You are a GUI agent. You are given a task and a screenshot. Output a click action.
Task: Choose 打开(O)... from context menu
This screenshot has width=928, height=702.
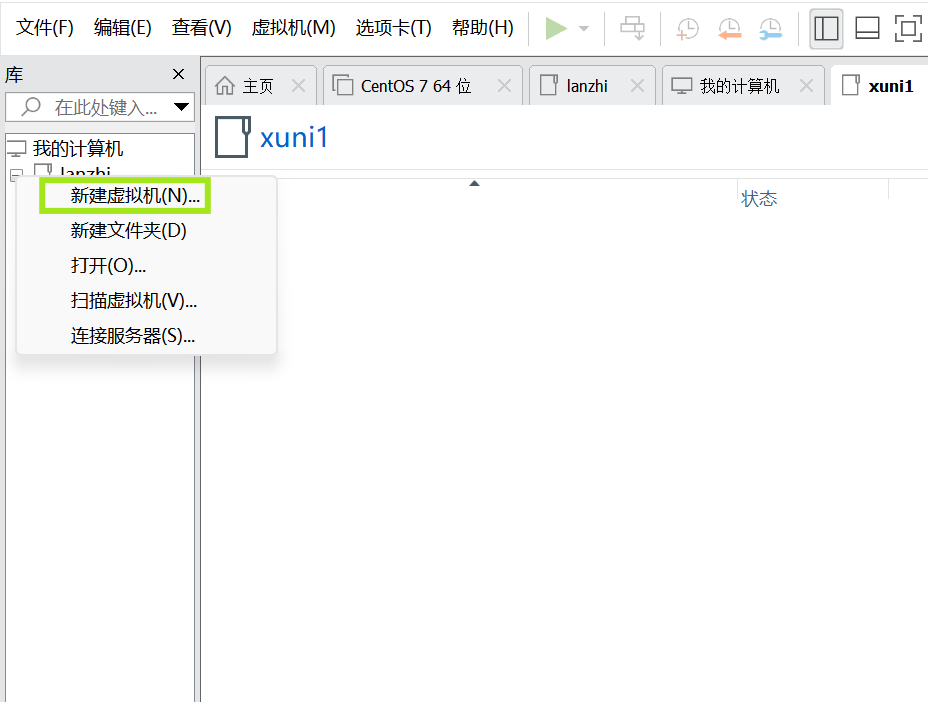[108, 265]
